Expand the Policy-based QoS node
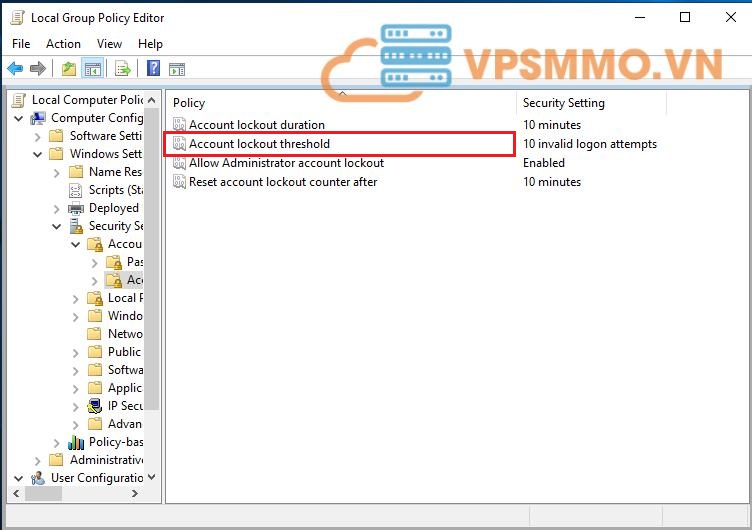The width and height of the screenshot is (752, 530). [x=58, y=442]
